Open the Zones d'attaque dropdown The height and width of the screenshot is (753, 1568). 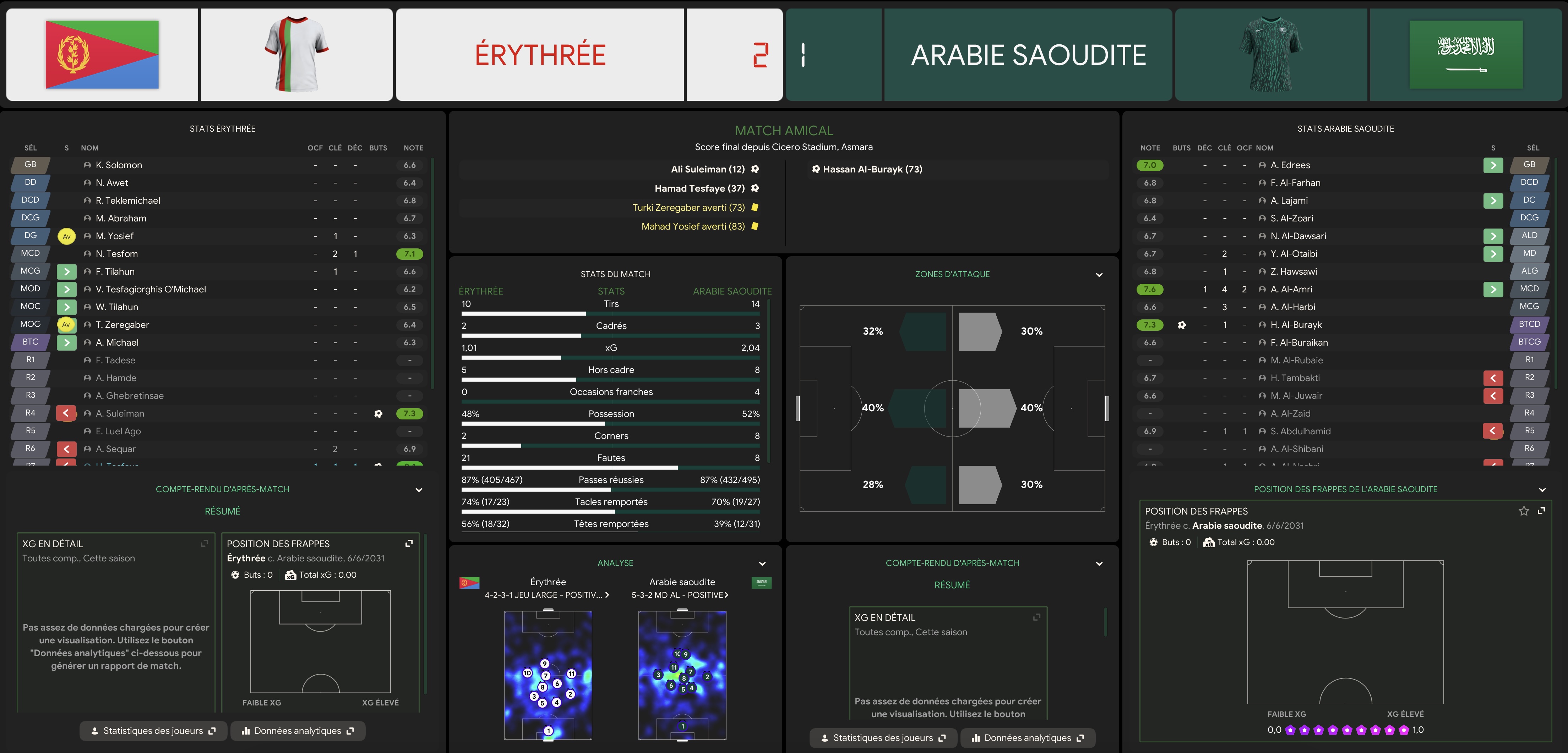[x=1099, y=275]
